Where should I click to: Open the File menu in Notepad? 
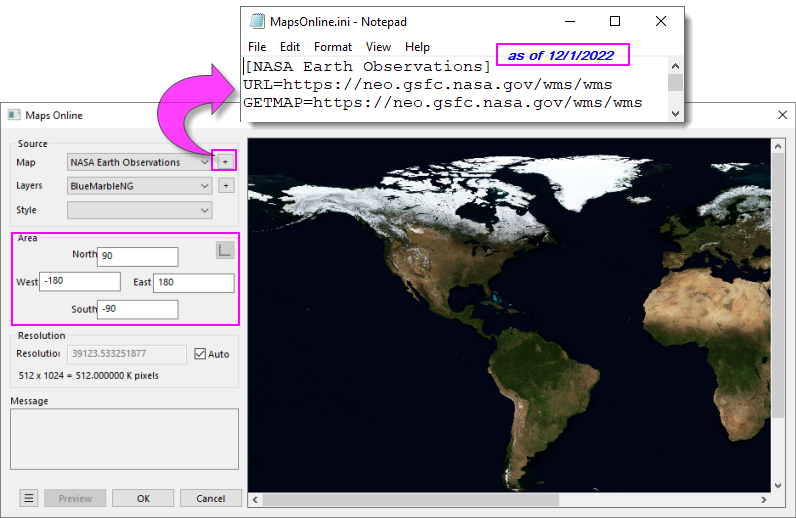coord(257,47)
